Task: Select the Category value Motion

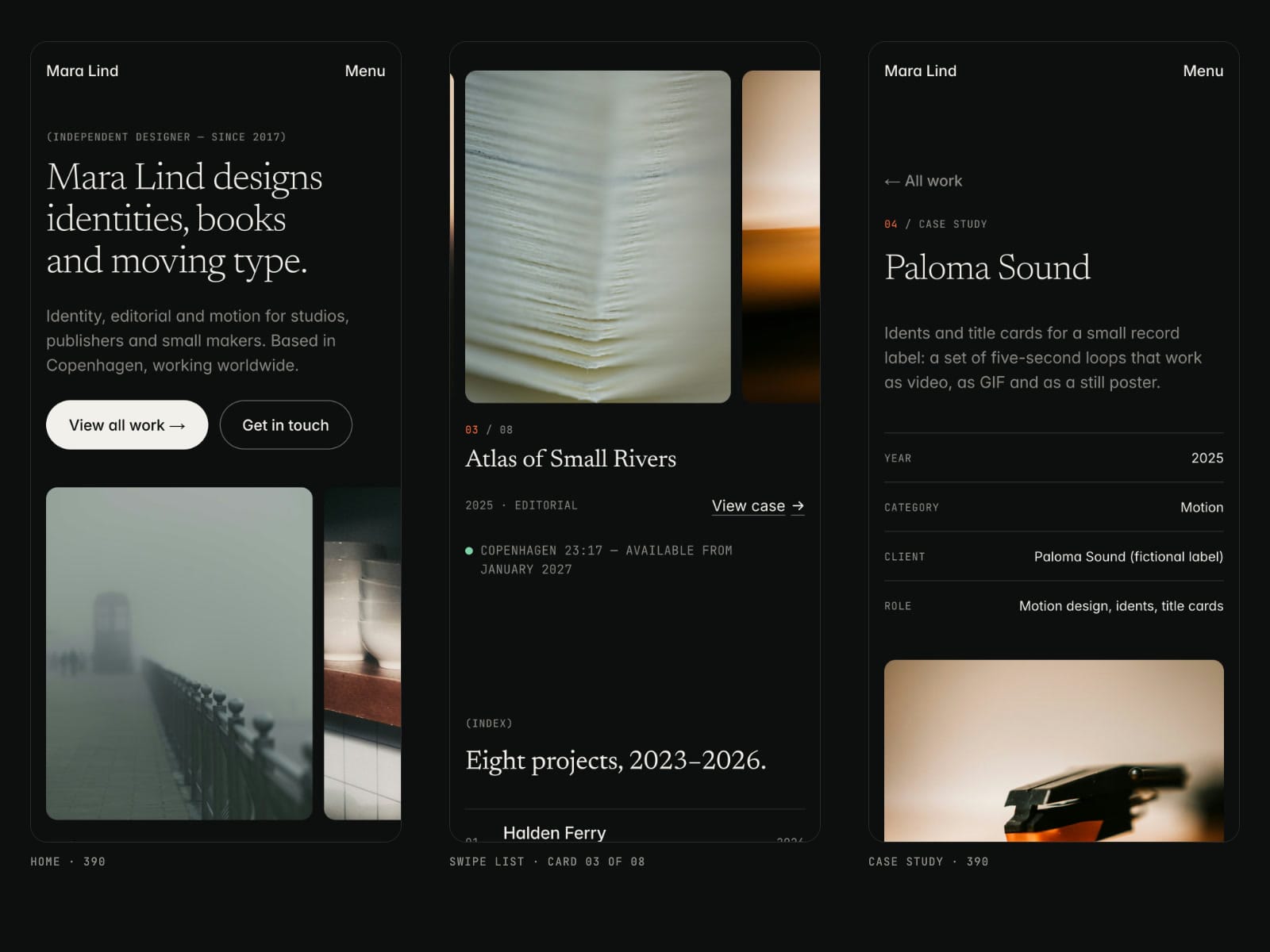Action: tap(1202, 507)
